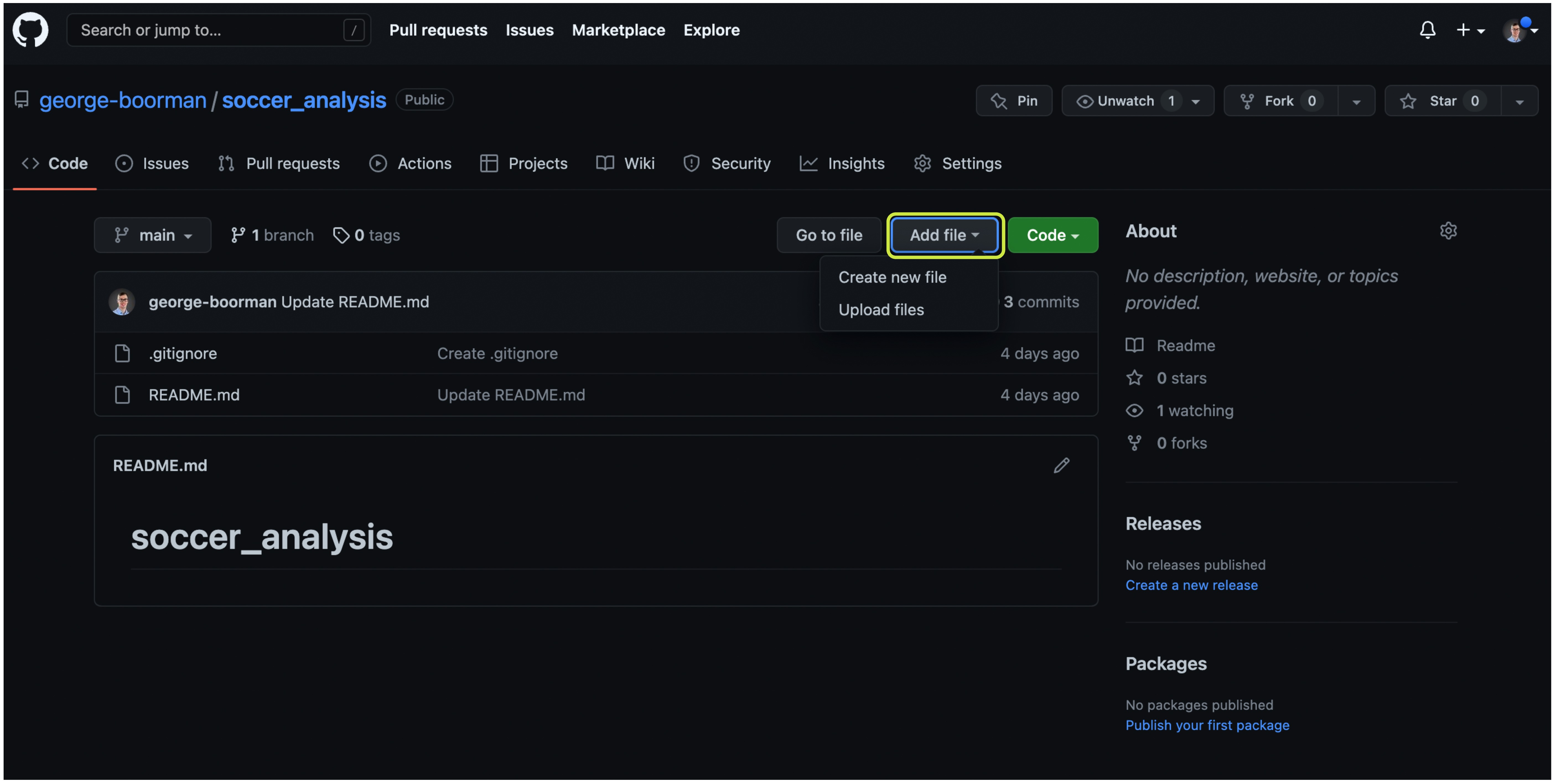Image resolution: width=1561 pixels, height=784 pixels.
Task: Toggle the Add file dropdown
Action: (x=945, y=235)
